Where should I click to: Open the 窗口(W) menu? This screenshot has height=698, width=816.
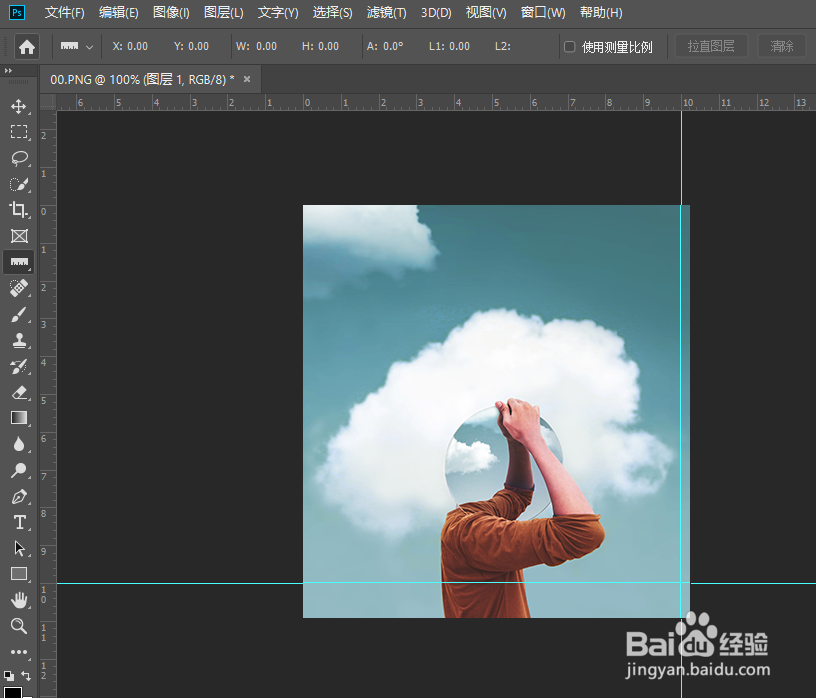(543, 12)
